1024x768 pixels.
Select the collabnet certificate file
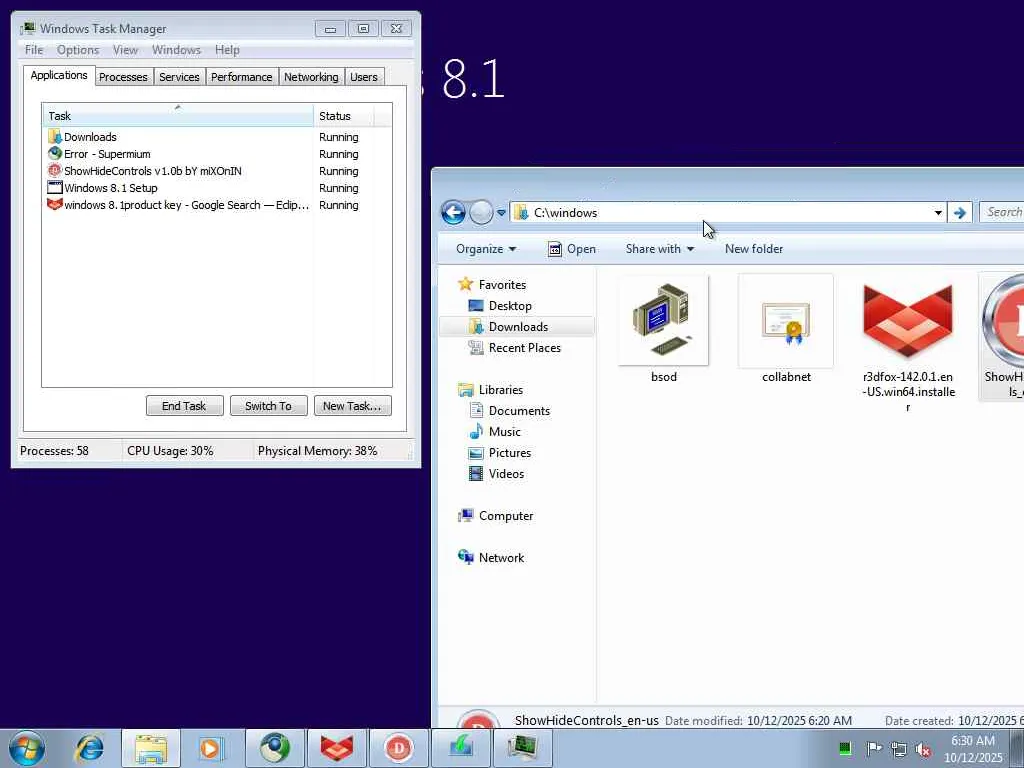[x=786, y=330]
